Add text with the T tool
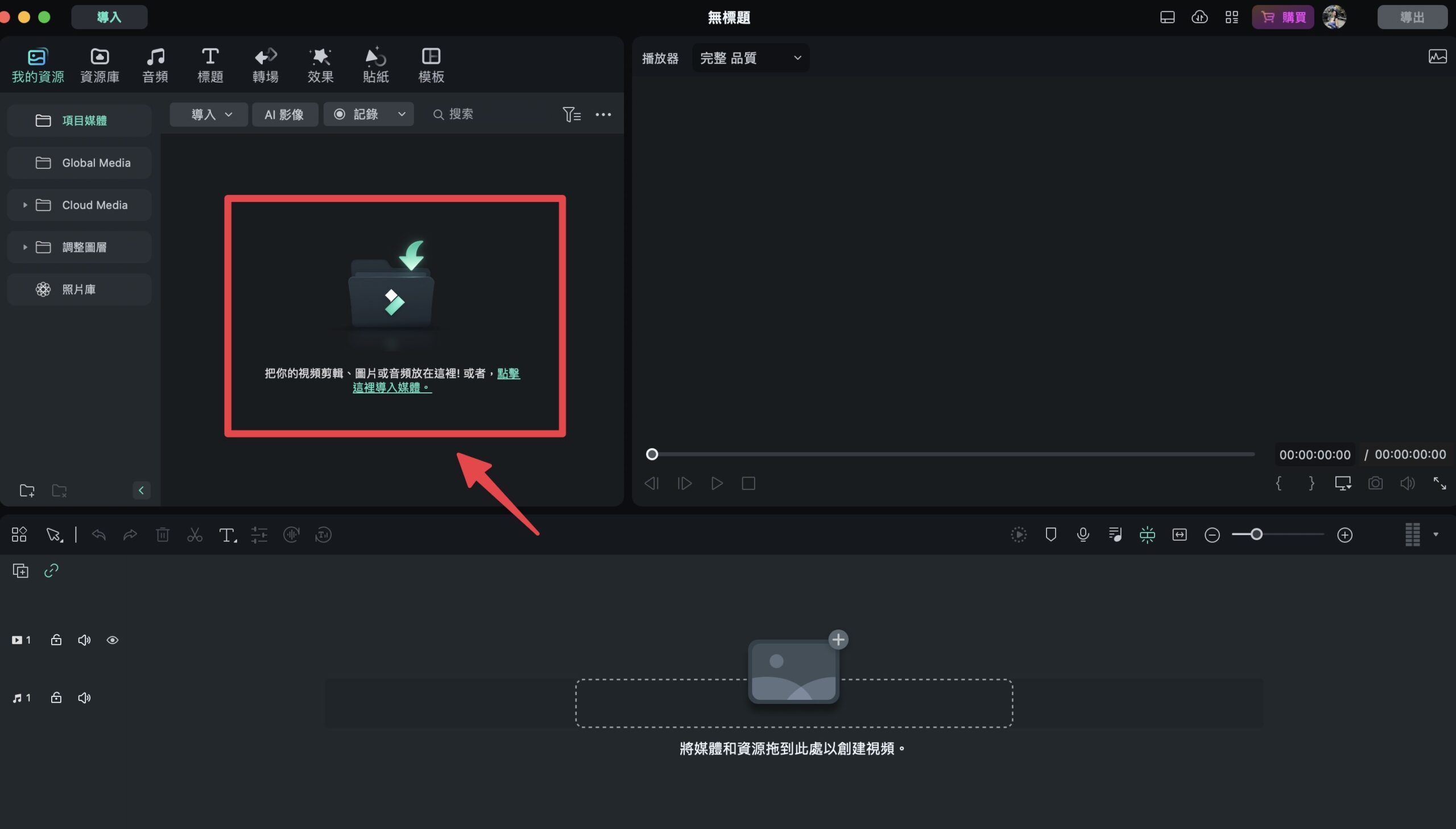Image resolution: width=1456 pixels, height=829 pixels. pyautogui.click(x=227, y=534)
